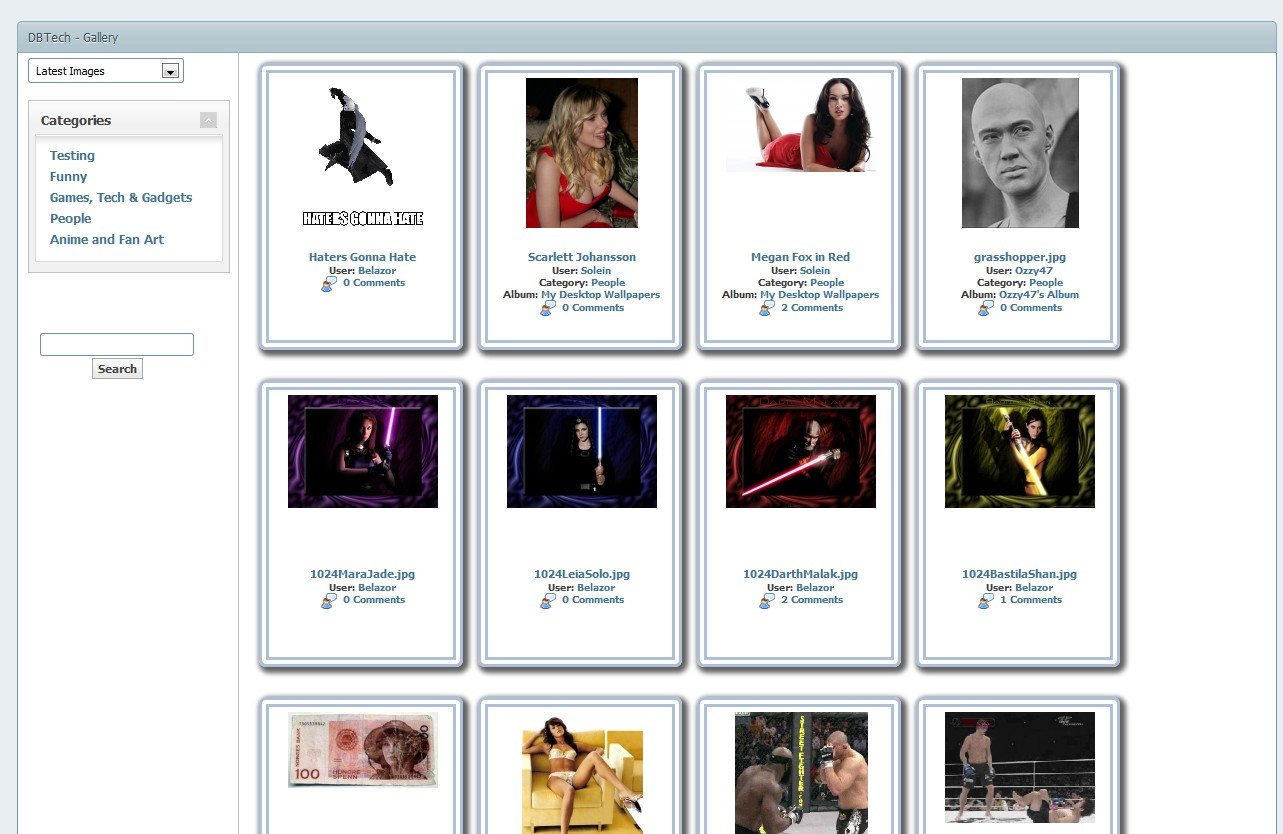Open 2 Comments for 1024DarthMalak.jpg
The image size is (1283, 834).
[812, 600]
